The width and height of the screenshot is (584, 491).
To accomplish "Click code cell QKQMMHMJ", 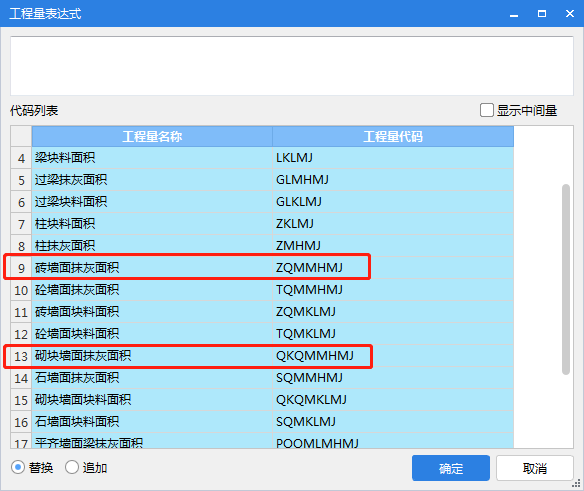I will click(x=393, y=356).
